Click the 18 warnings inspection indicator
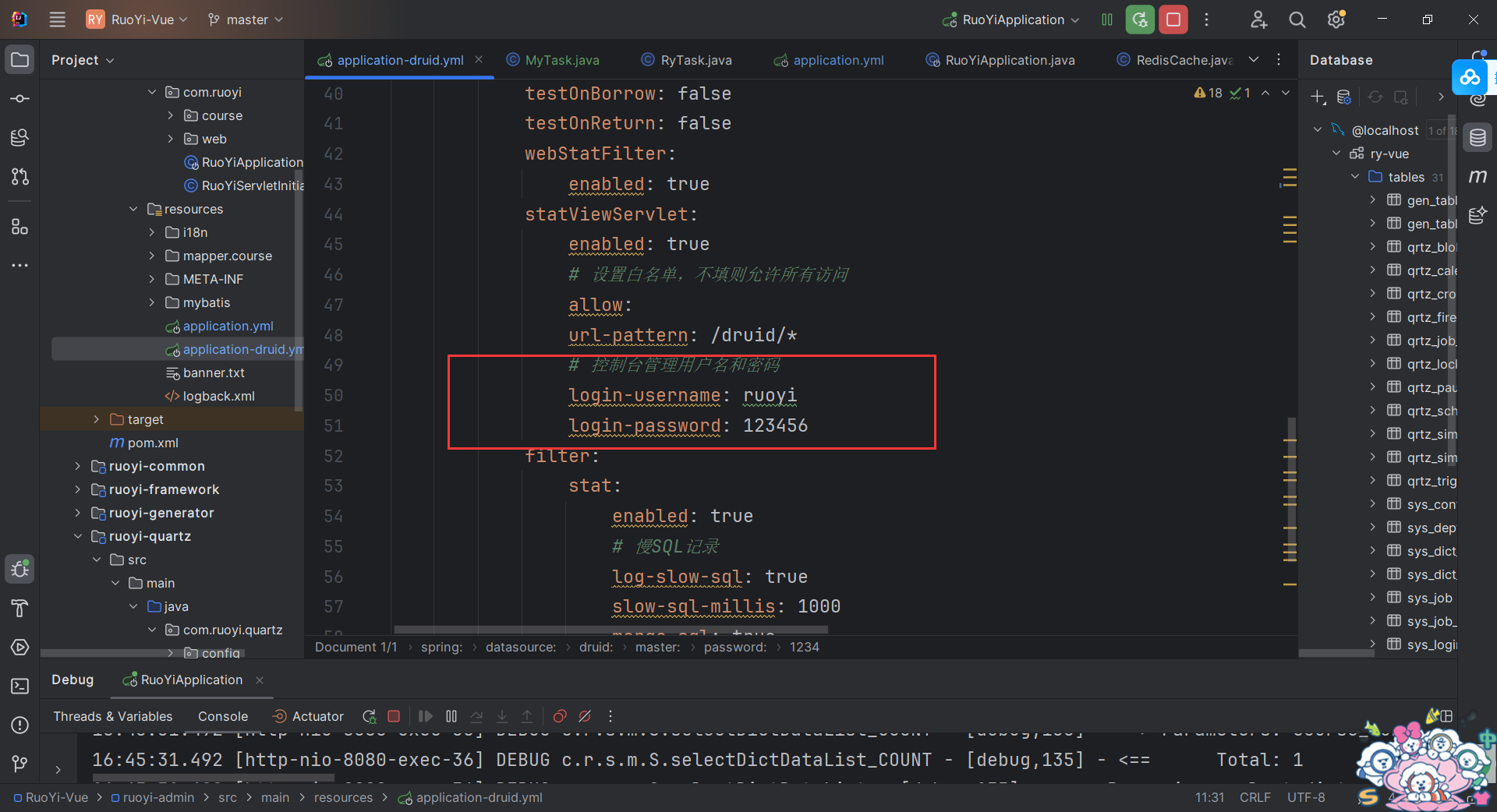The image size is (1497, 812). pos(1208,93)
